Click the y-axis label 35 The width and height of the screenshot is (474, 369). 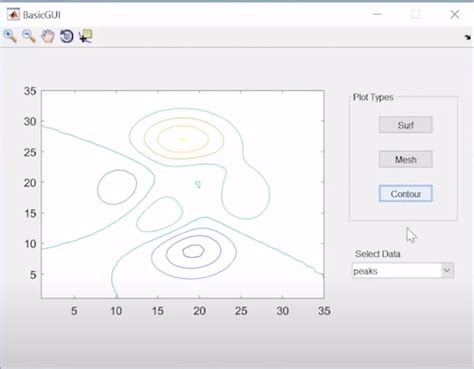click(30, 91)
